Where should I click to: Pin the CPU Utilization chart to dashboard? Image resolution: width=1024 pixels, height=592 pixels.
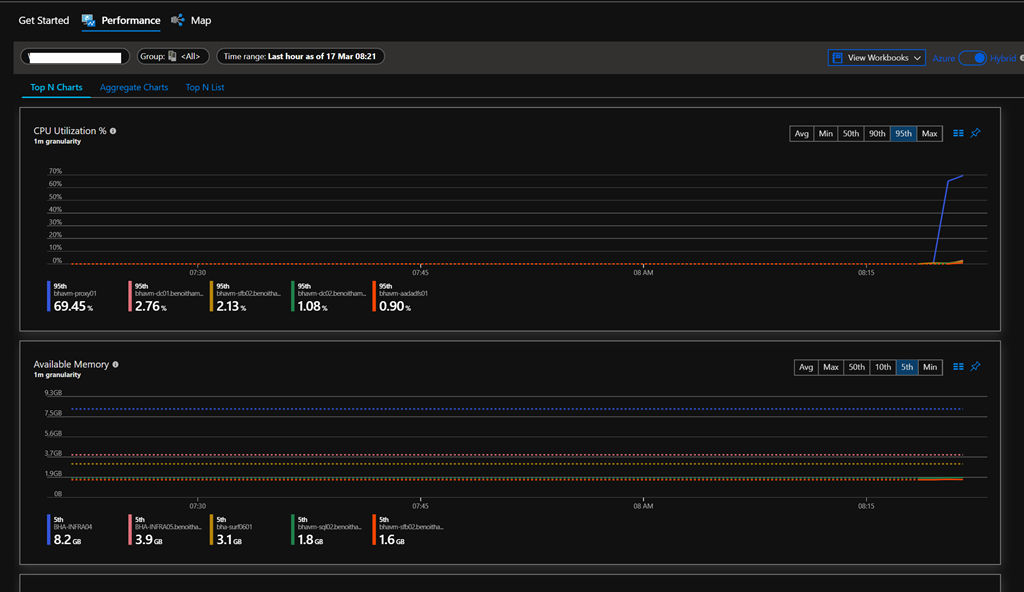coord(976,133)
